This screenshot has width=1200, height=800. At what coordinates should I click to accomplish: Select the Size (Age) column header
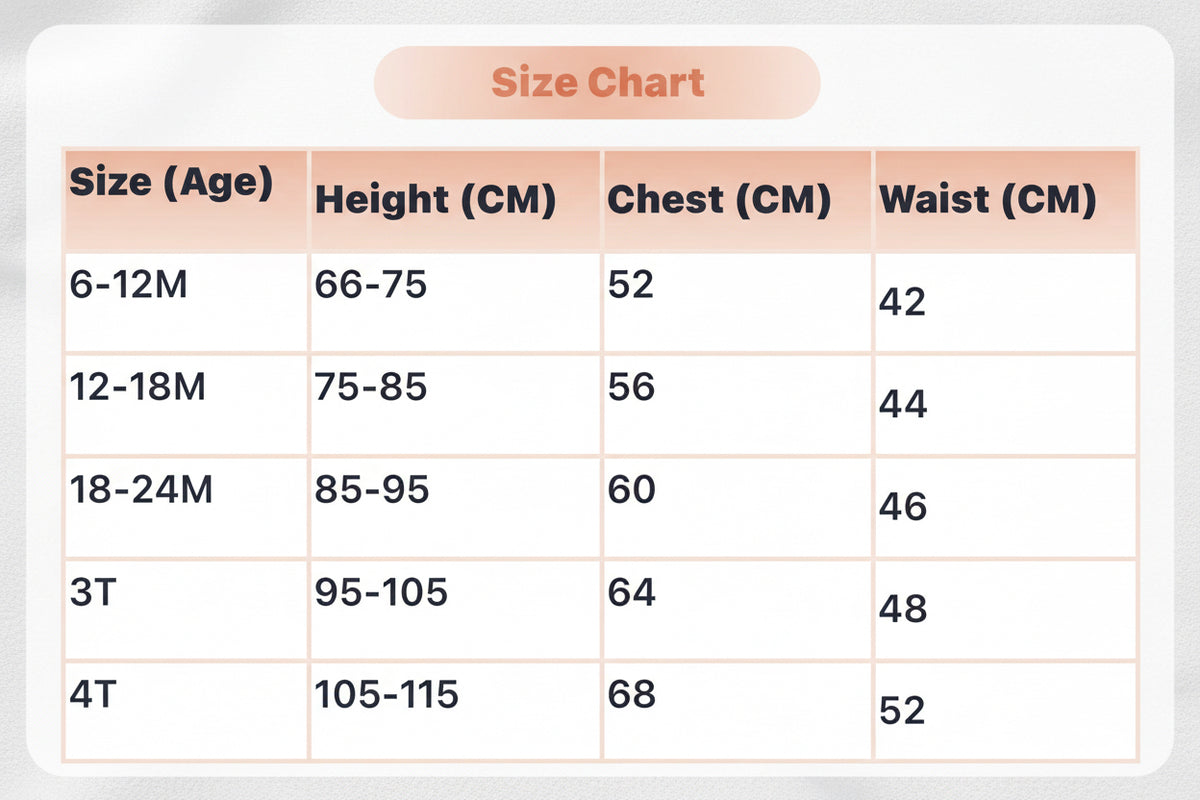(x=186, y=200)
